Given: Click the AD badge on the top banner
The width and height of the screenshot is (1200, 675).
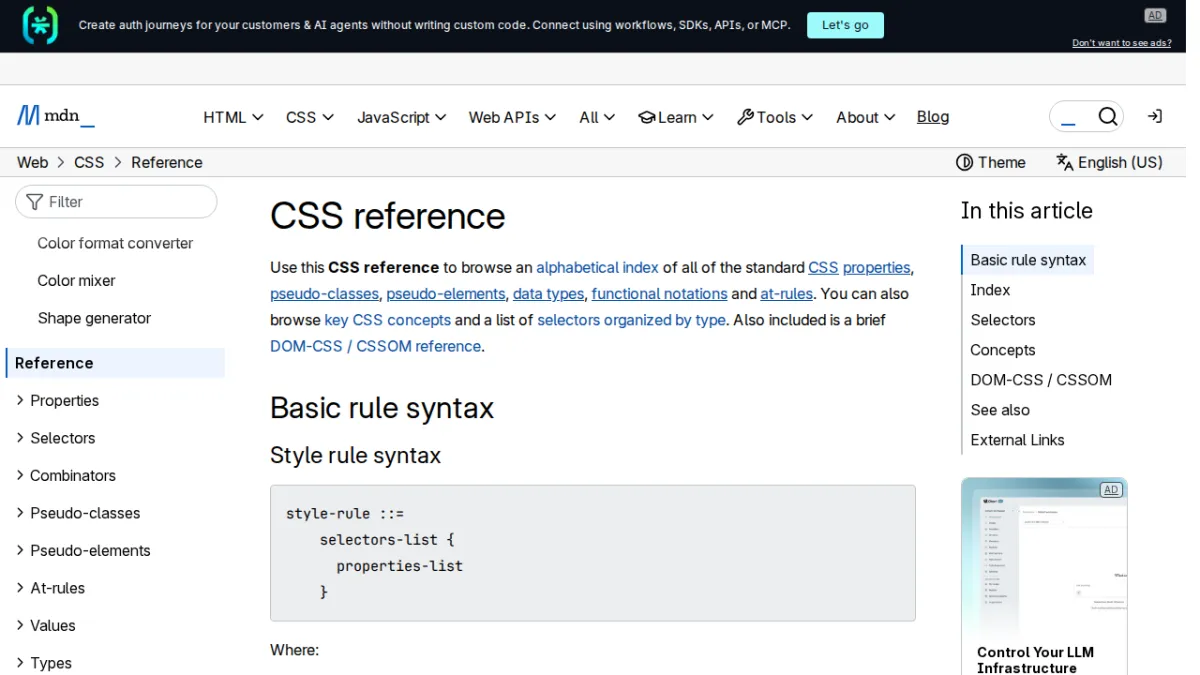Looking at the screenshot, I should (1155, 15).
